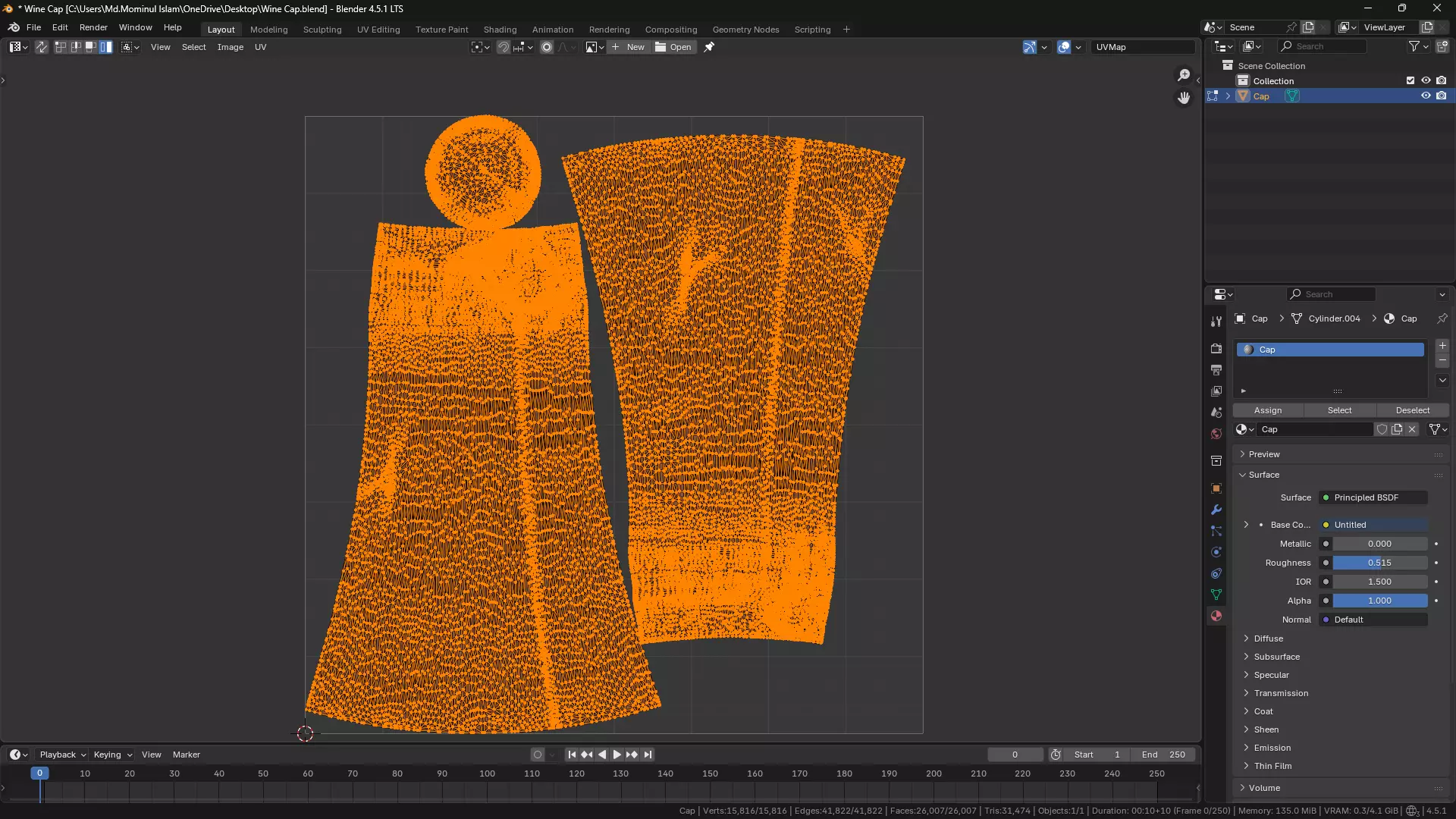Open the World properties tab
Screen dimensions: 1456x819
coord(1216,434)
